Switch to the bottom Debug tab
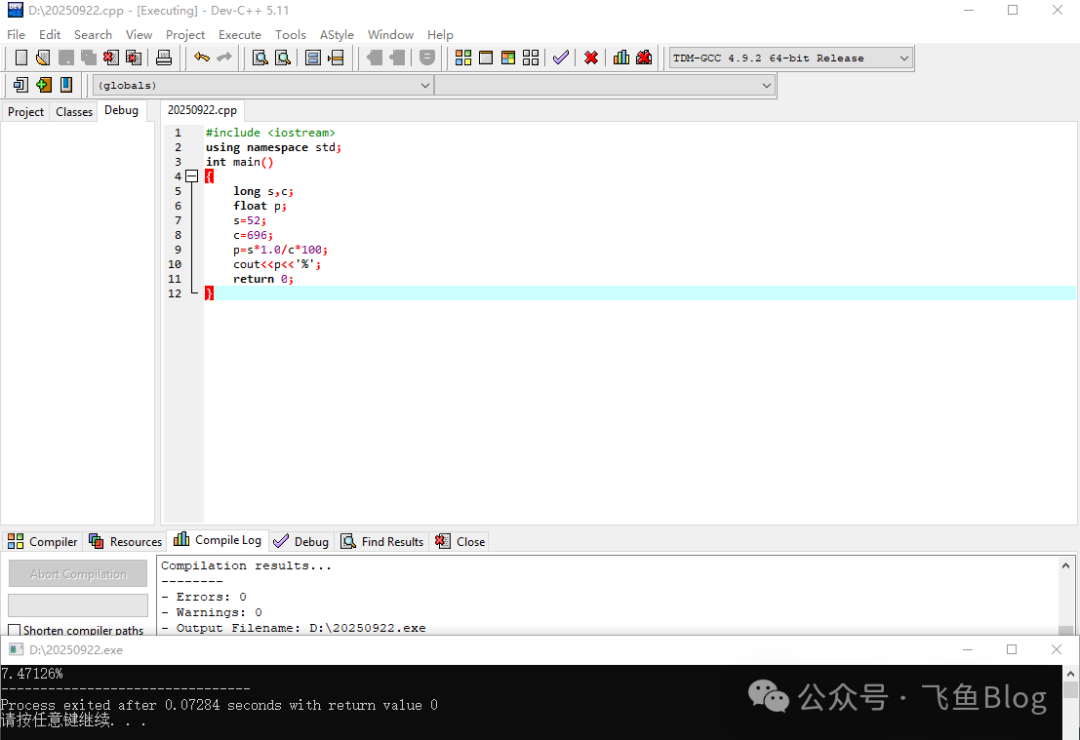The image size is (1080, 740). (302, 542)
